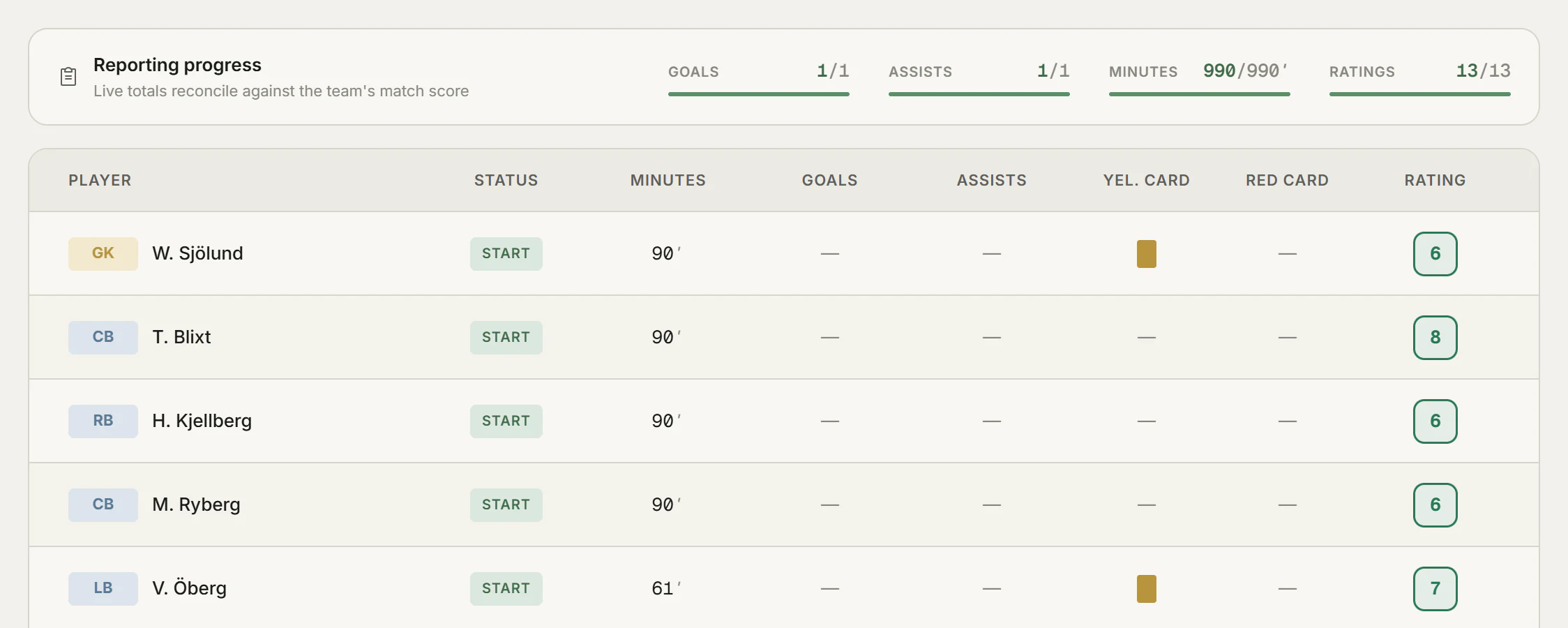Toggle the START status for M. Ryberg
Image resolution: width=1568 pixels, height=628 pixels.
pos(506,504)
